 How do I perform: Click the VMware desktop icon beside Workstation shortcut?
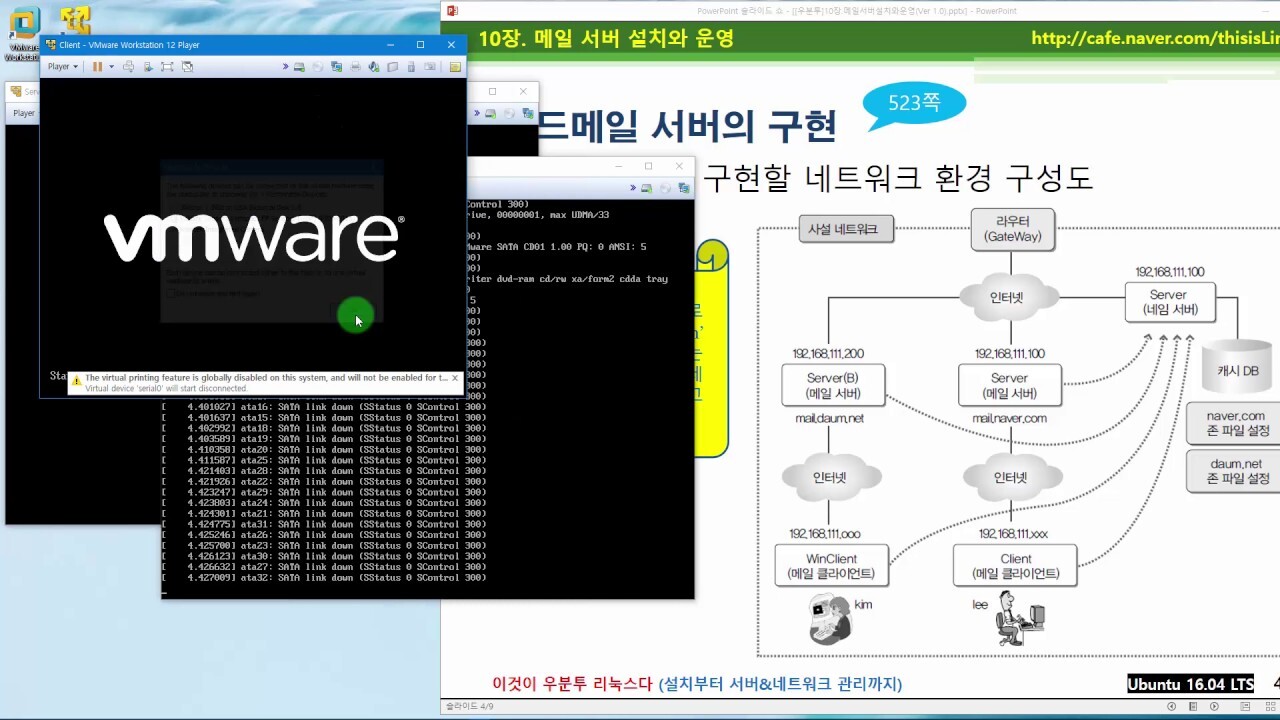coord(75,22)
